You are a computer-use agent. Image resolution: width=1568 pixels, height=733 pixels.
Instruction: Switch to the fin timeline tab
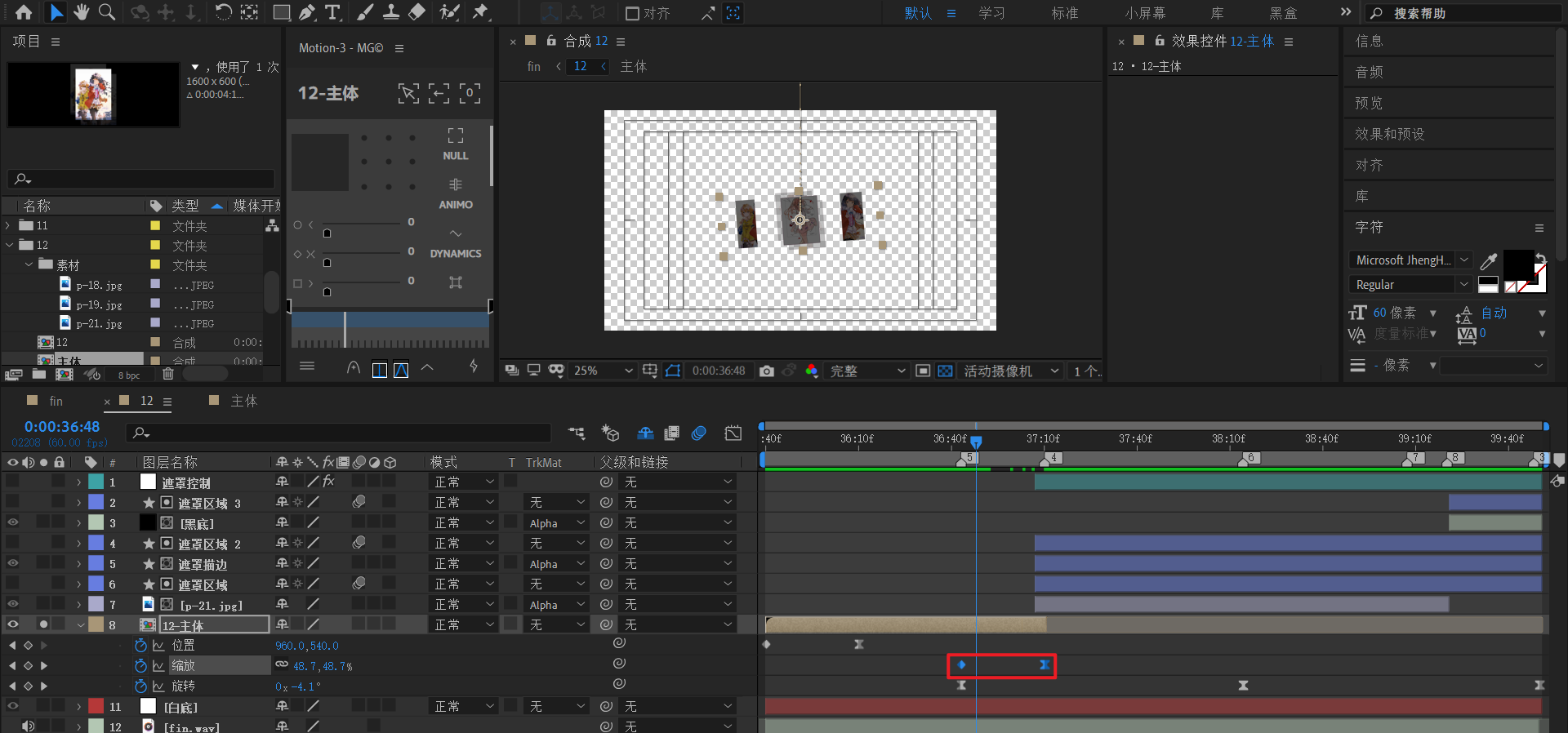[56, 401]
